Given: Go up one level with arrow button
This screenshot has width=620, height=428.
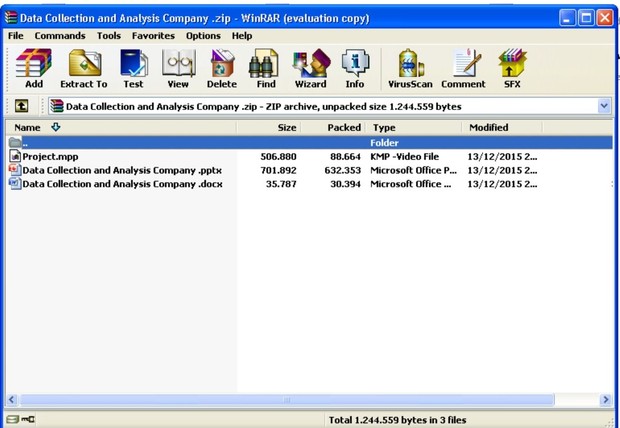Looking at the screenshot, I should (x=21, y=106).
